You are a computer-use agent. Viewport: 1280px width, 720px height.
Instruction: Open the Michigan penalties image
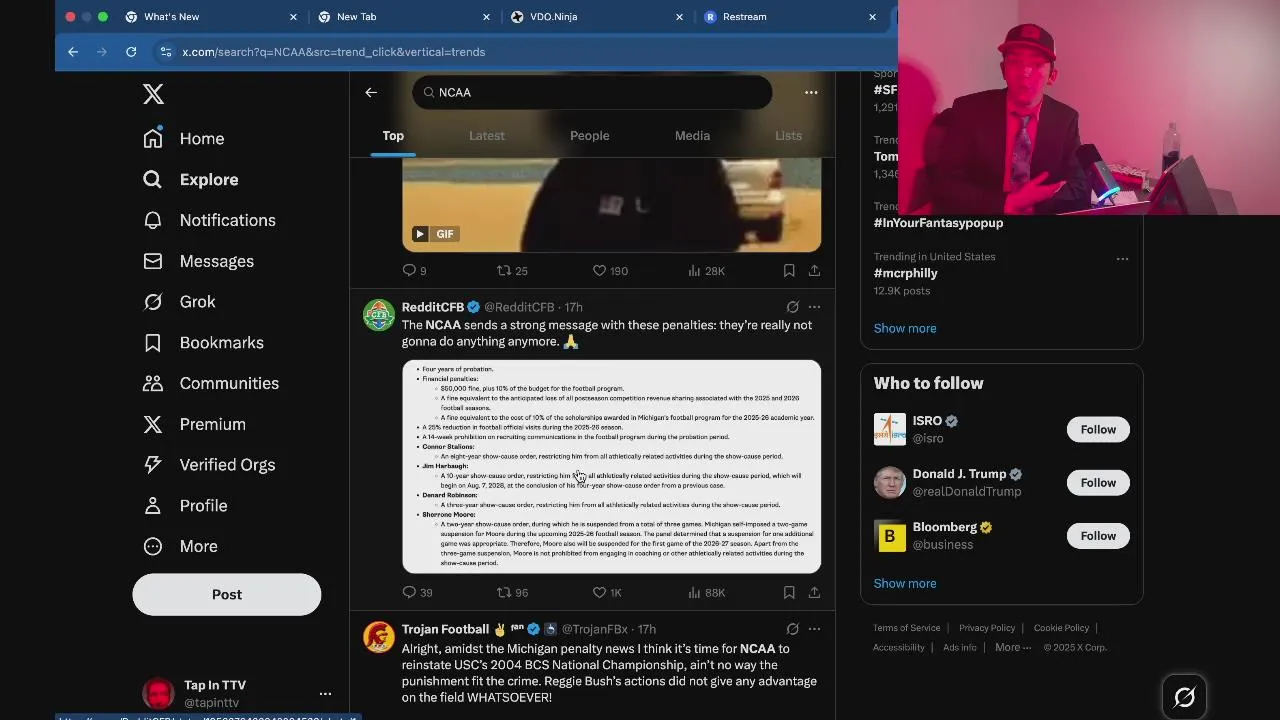[612, 467]
